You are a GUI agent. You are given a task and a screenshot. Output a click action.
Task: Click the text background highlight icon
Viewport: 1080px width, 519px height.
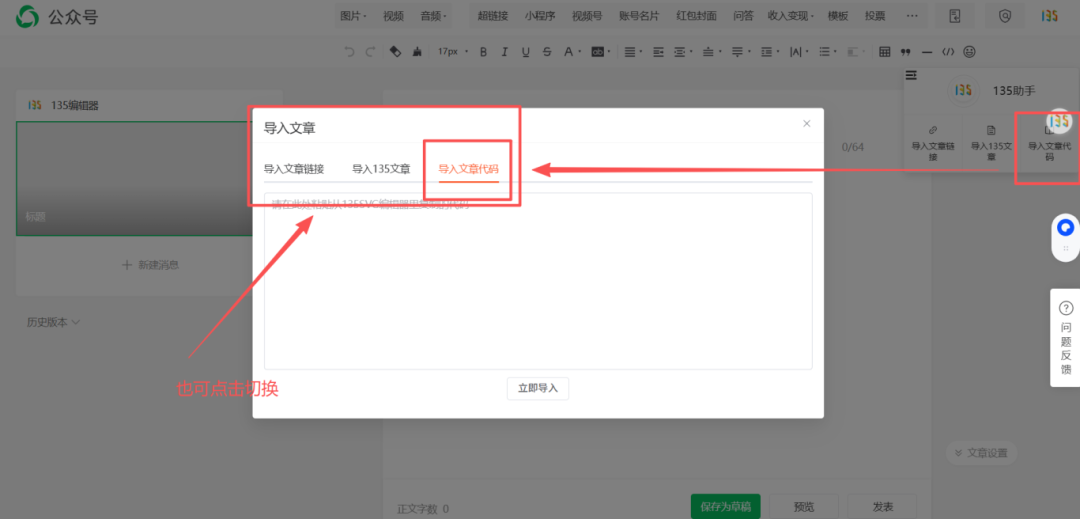pyautogui.click(x=597, y=52)
